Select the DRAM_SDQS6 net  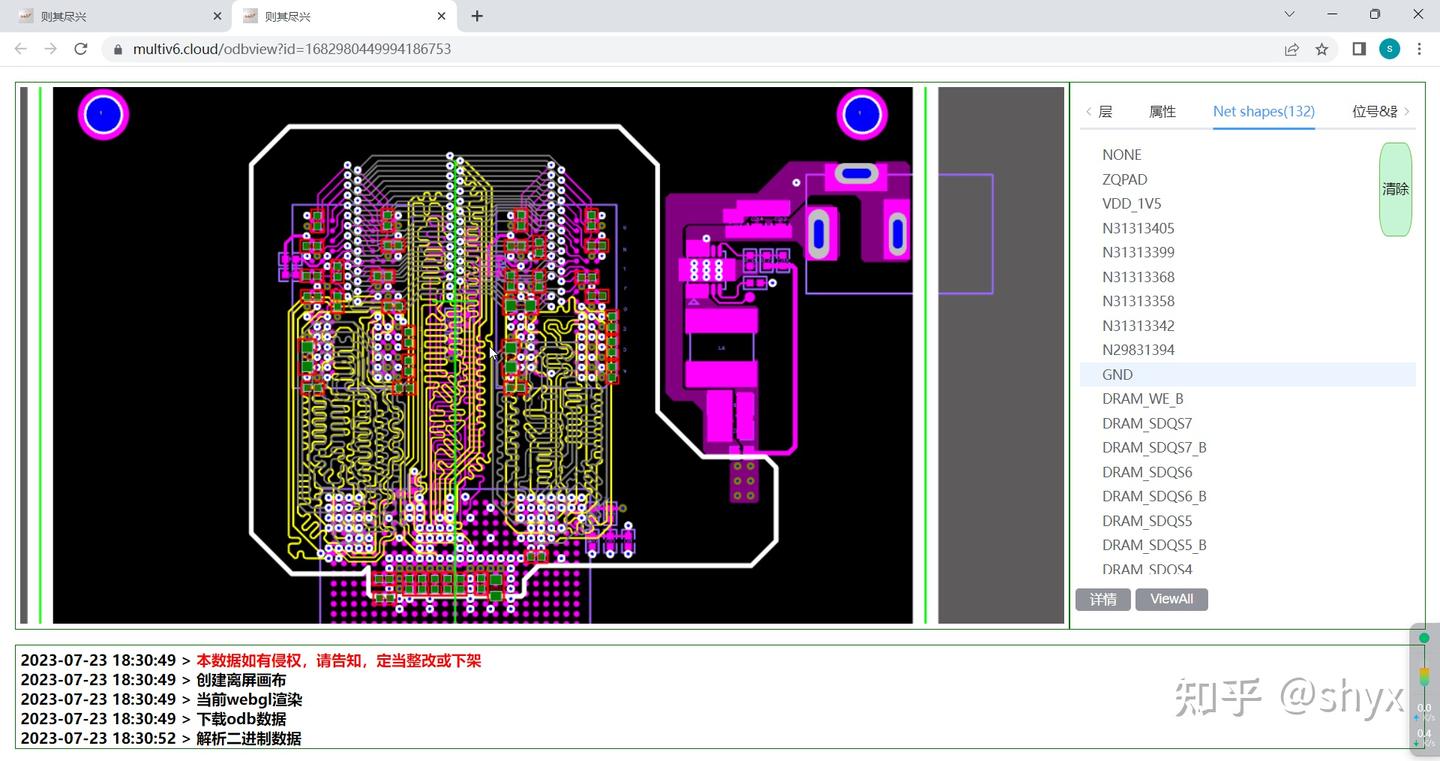click(1248, 472)
